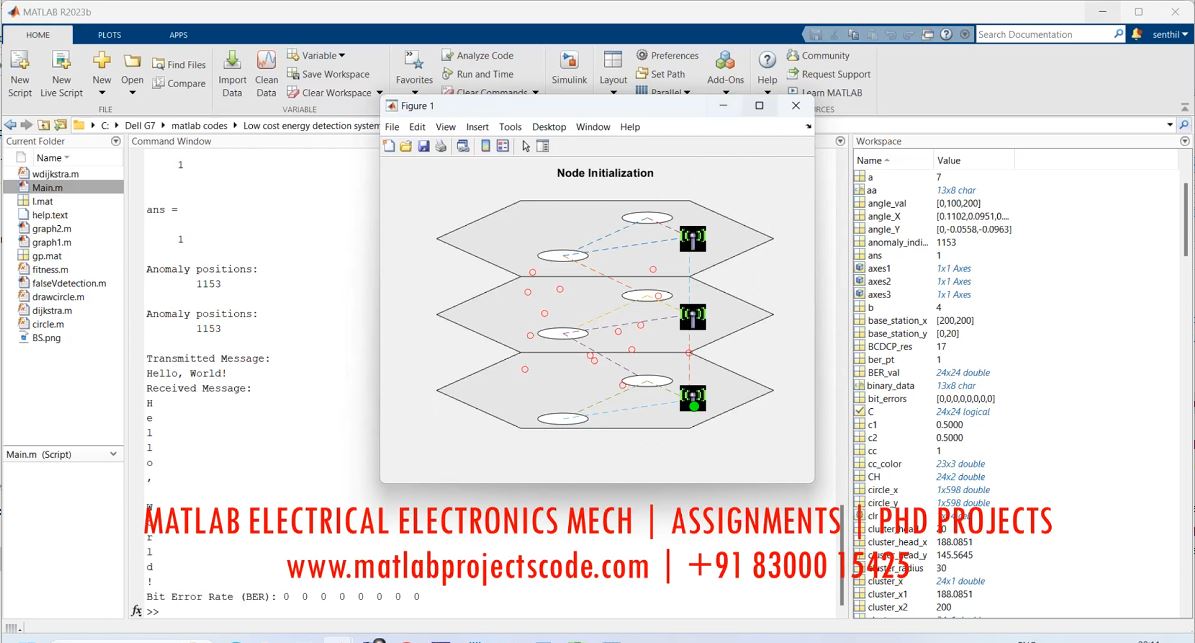Image resolution: width=1195 pixels, height=643 pixels.
Task: Open the View menu in Figure 1
Action: point(445,127)
